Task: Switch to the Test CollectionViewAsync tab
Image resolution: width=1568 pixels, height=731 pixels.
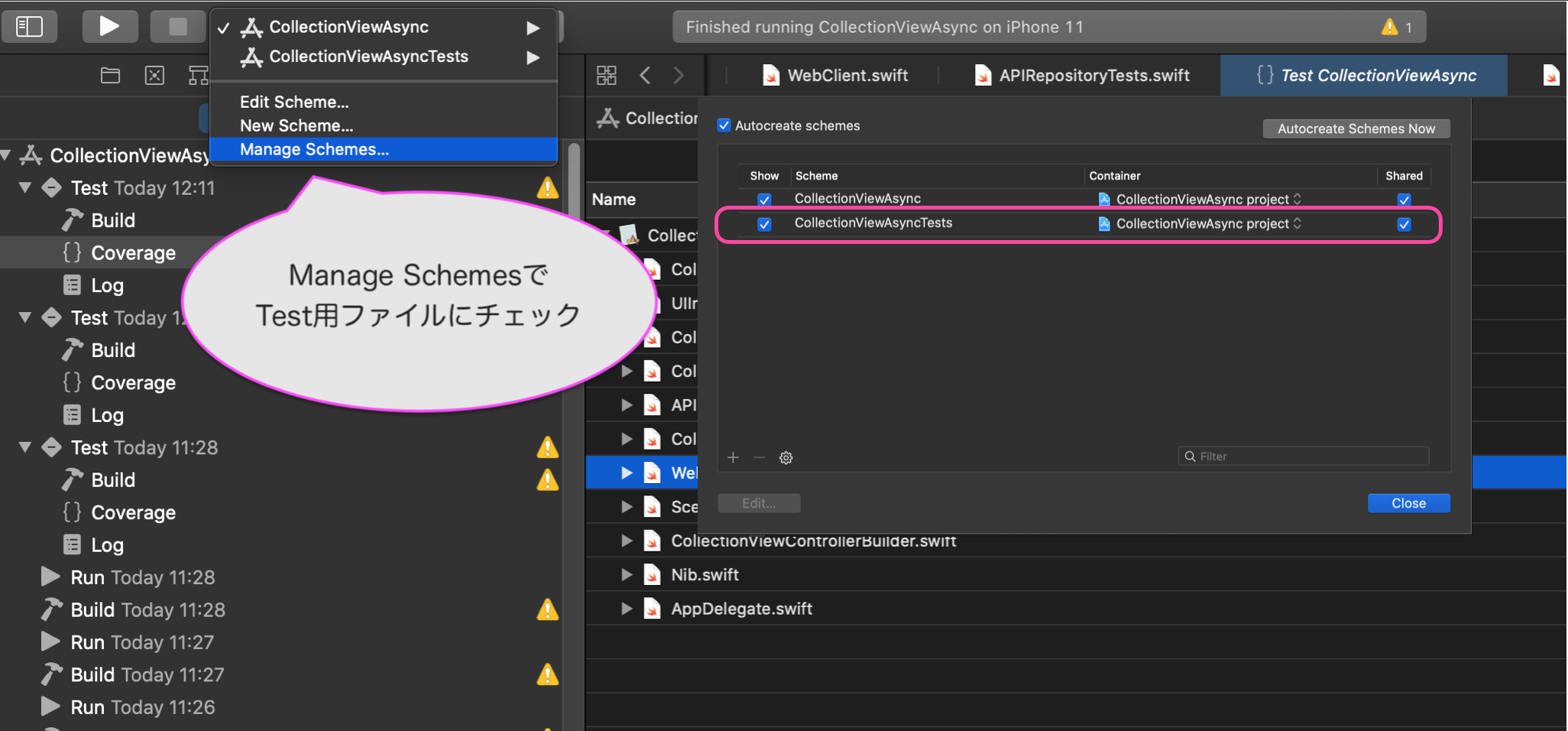Action: click(x=1364, y=75)
